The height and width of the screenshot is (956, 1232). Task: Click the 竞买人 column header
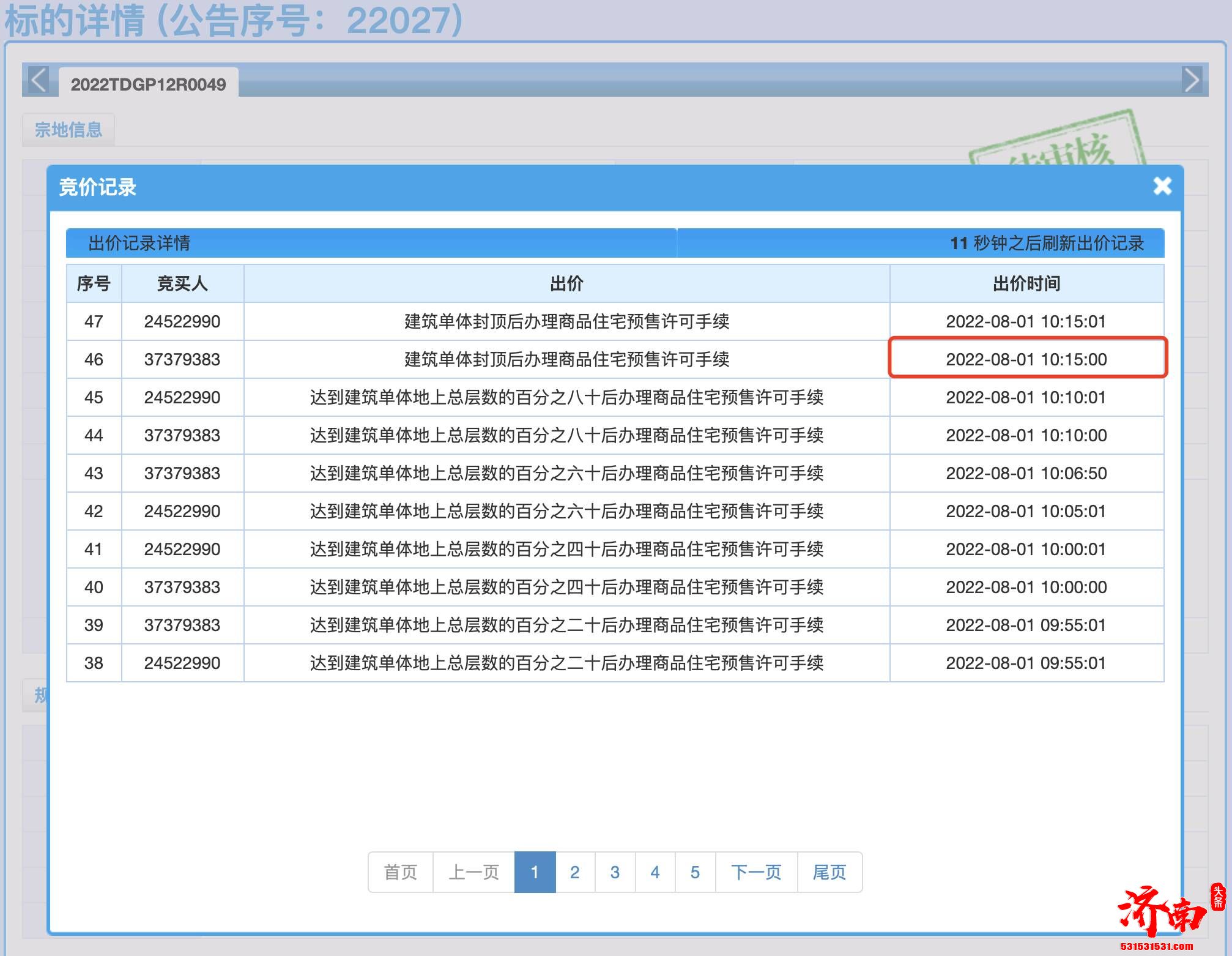(181, 283)
